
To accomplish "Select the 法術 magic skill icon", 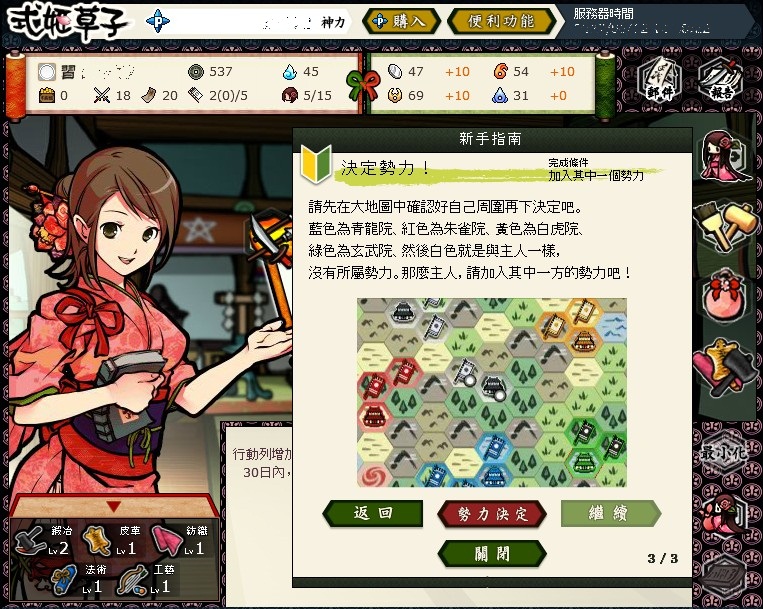I will [x=64, y=579].
